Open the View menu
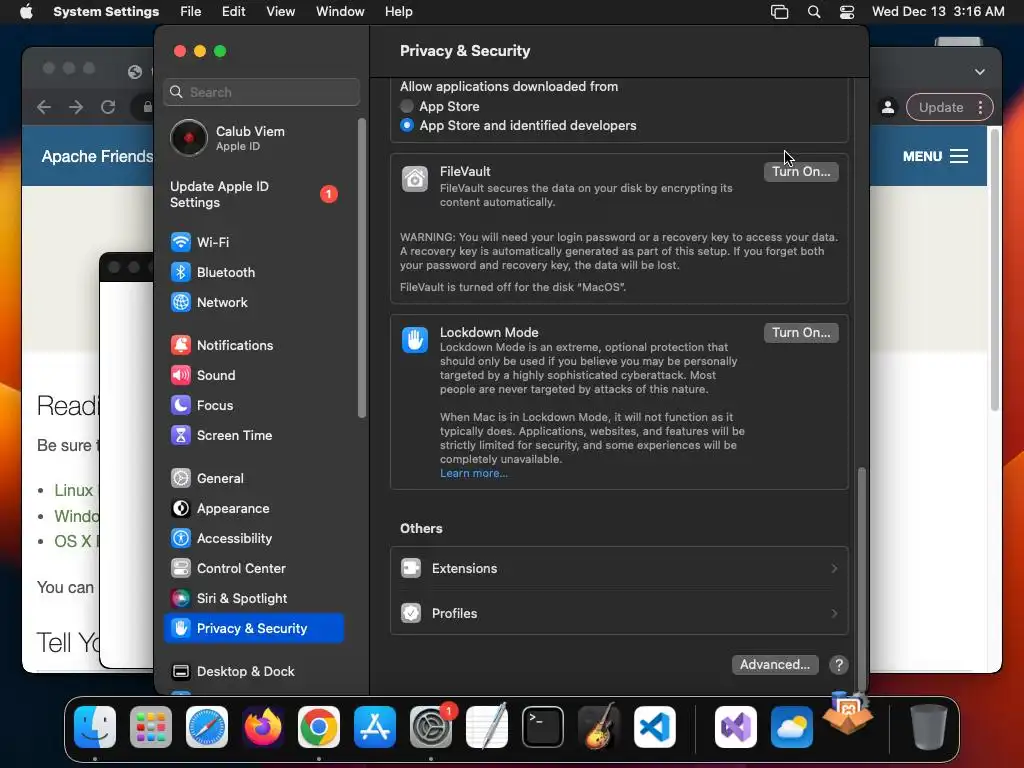Screen dimensions: 1024x768 [x=280, y=12]
